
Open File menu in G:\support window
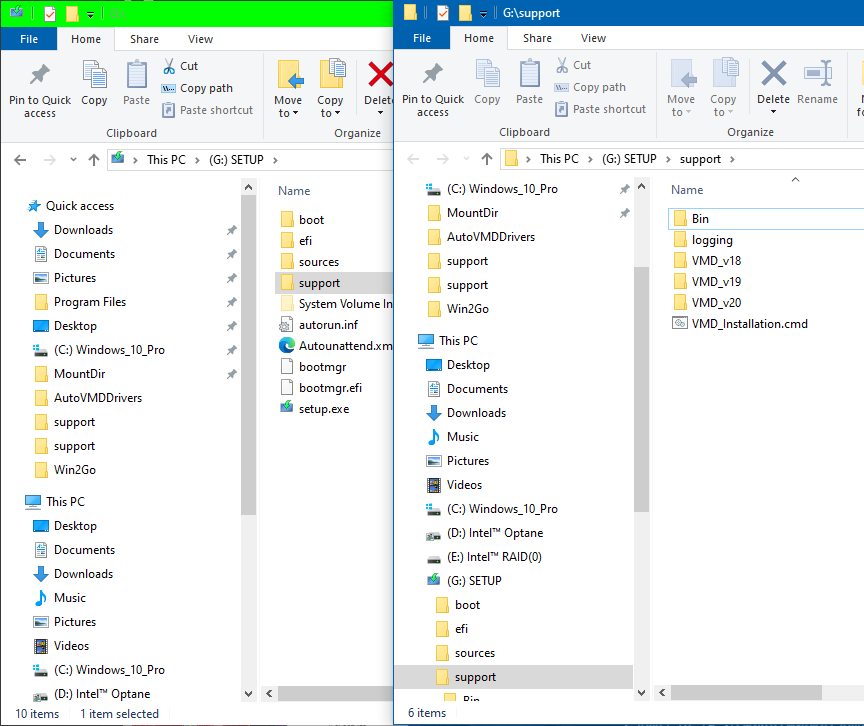coord(422,38)
